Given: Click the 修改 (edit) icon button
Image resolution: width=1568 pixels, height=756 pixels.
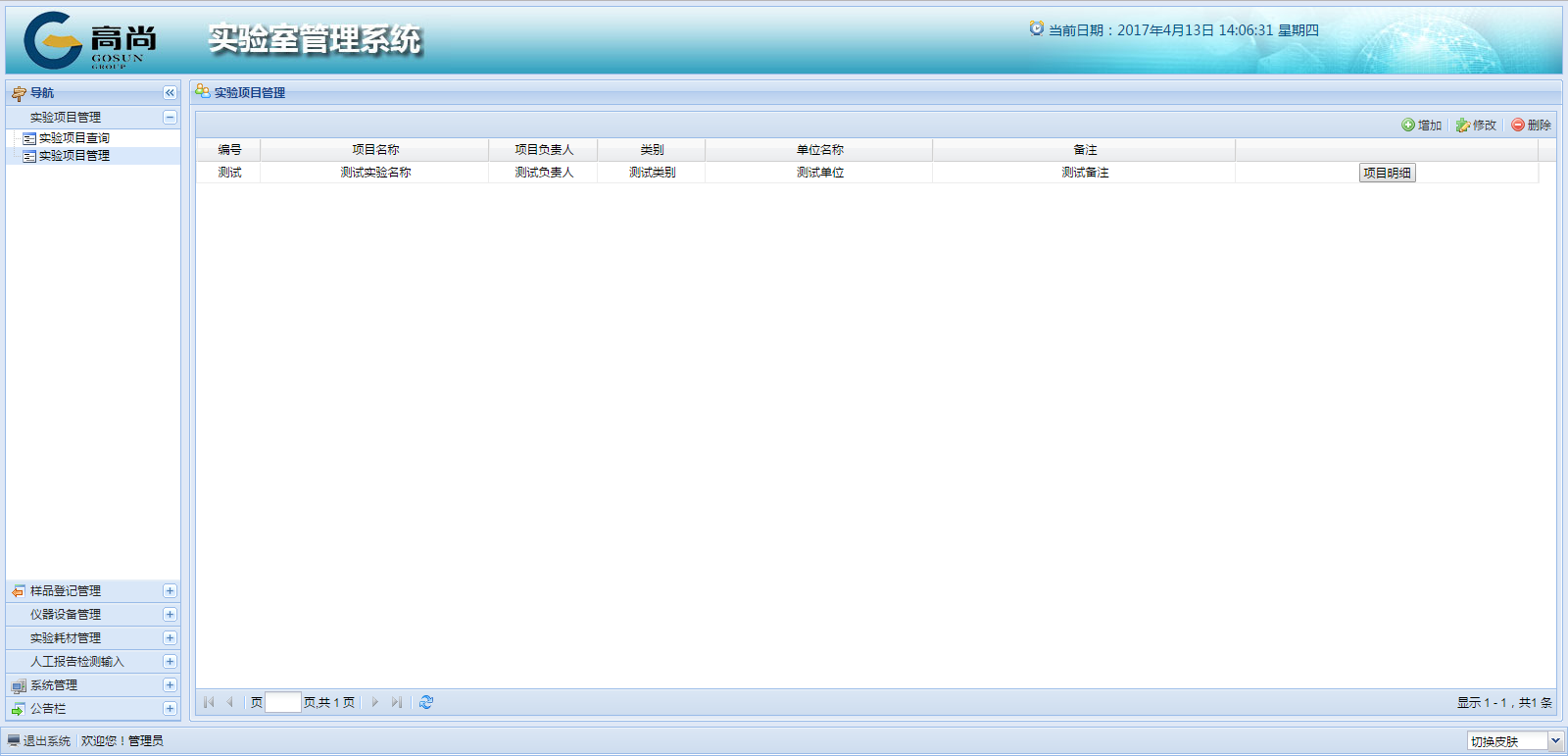Looking at the screenshot, I should (x=1476, y=126).
